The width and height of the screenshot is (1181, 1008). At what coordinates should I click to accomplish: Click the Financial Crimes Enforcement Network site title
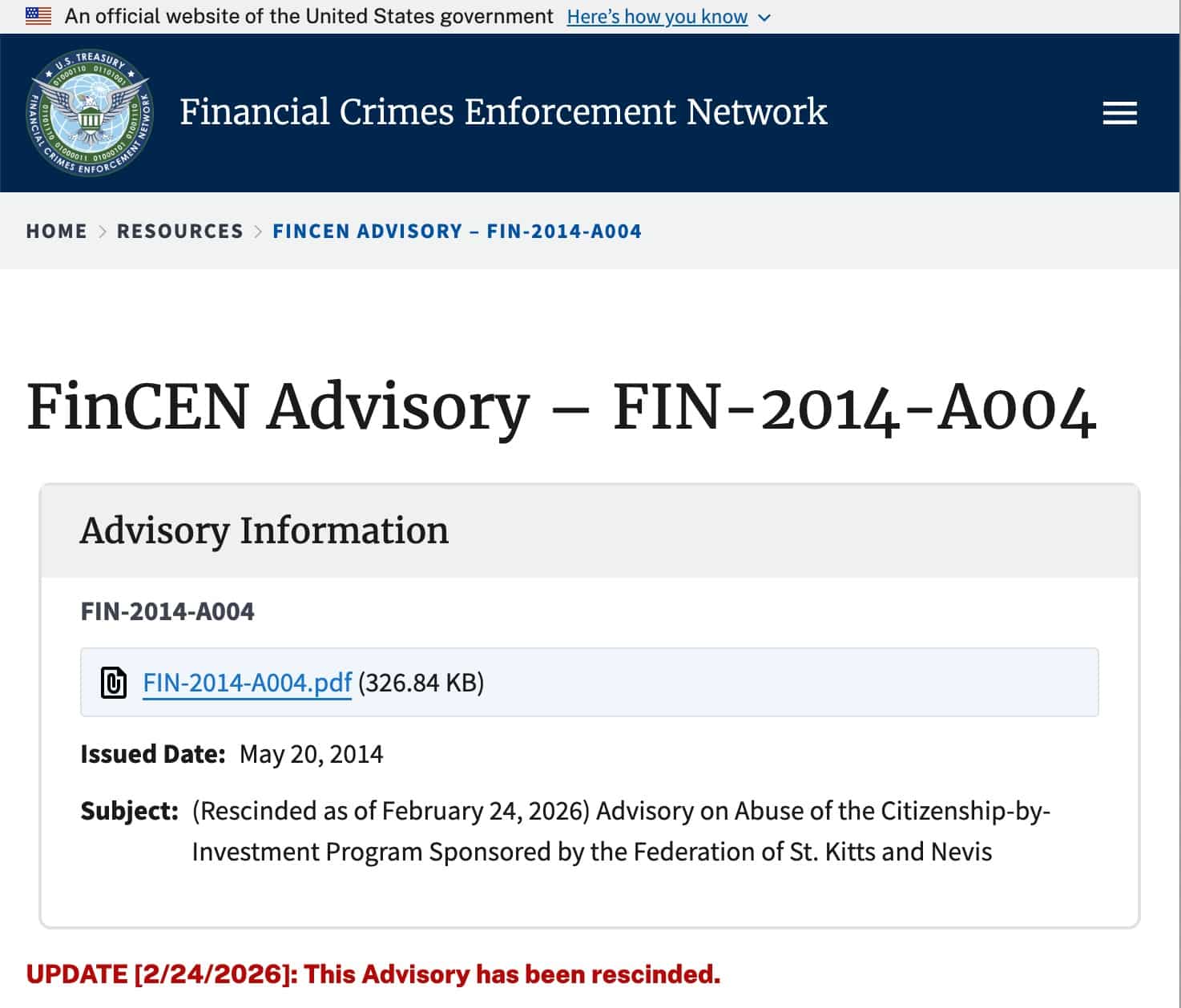(x=503, y=112)
